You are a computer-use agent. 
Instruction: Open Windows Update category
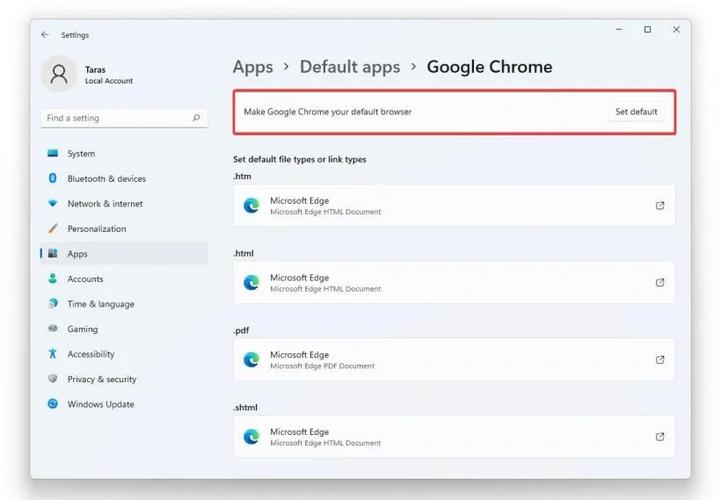[124, 404]
